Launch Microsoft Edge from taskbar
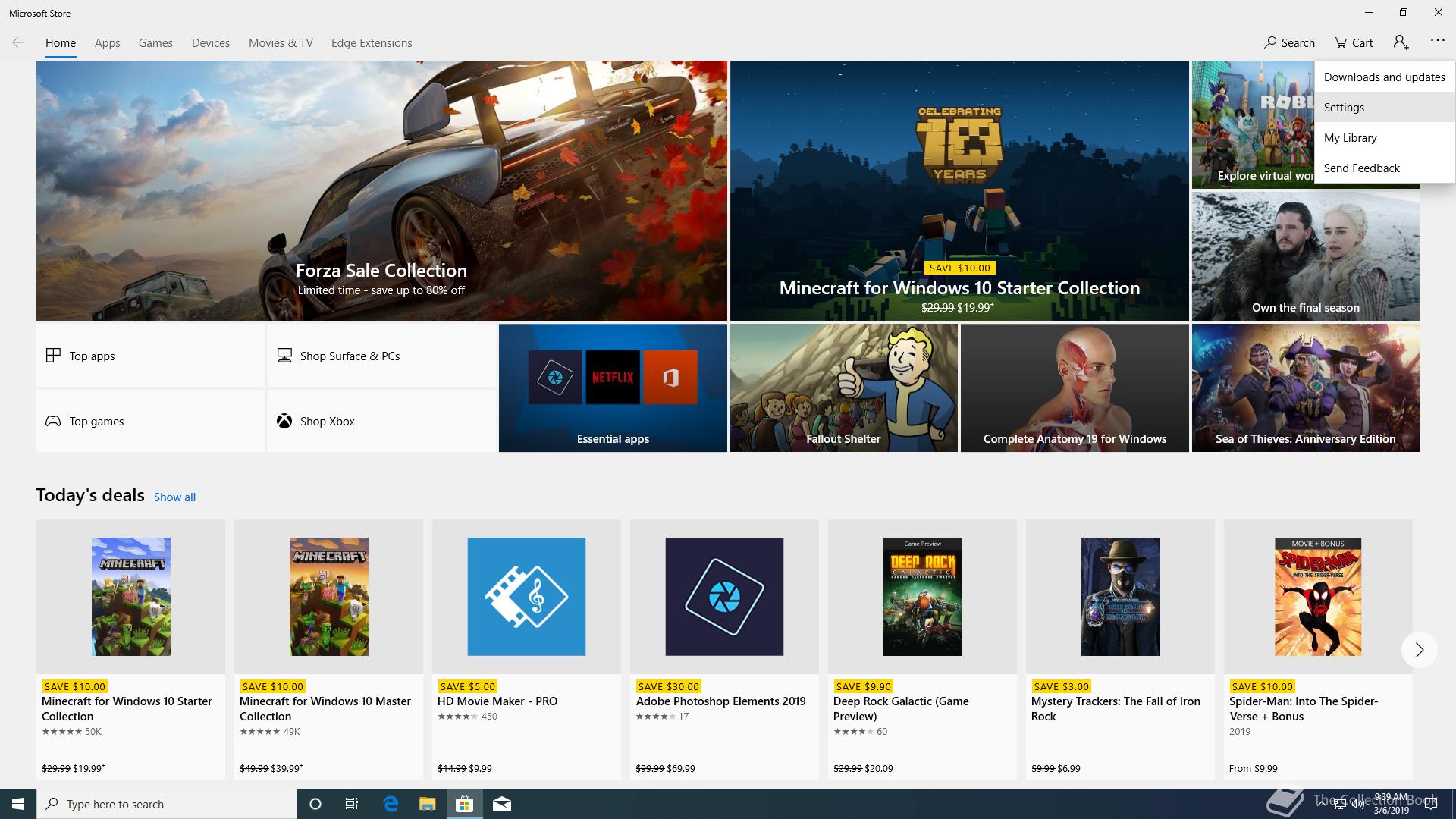The width and height of the screenshot is (1456, 819). coord(391,804)
